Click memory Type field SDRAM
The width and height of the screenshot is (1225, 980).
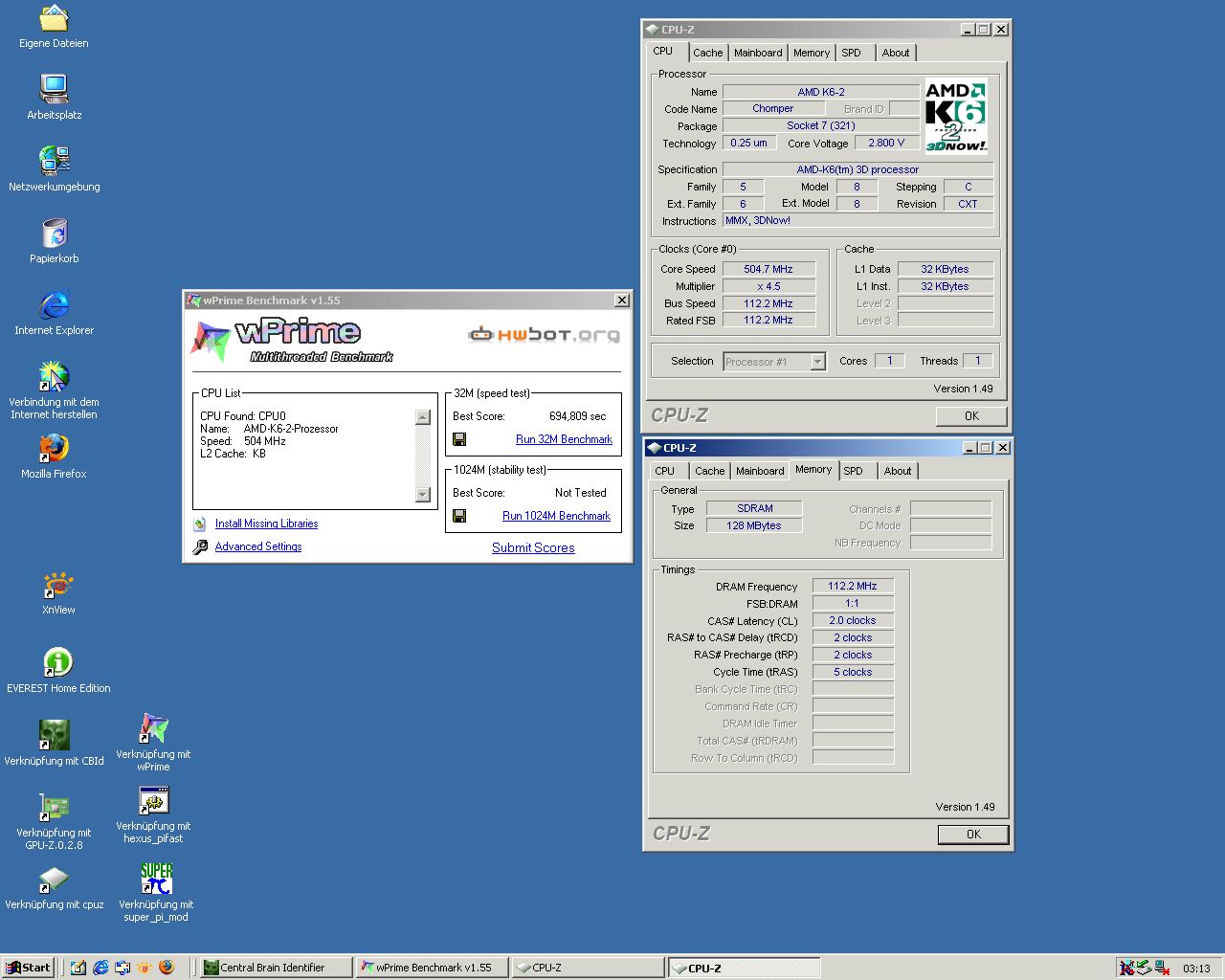[x=755, y=508]
